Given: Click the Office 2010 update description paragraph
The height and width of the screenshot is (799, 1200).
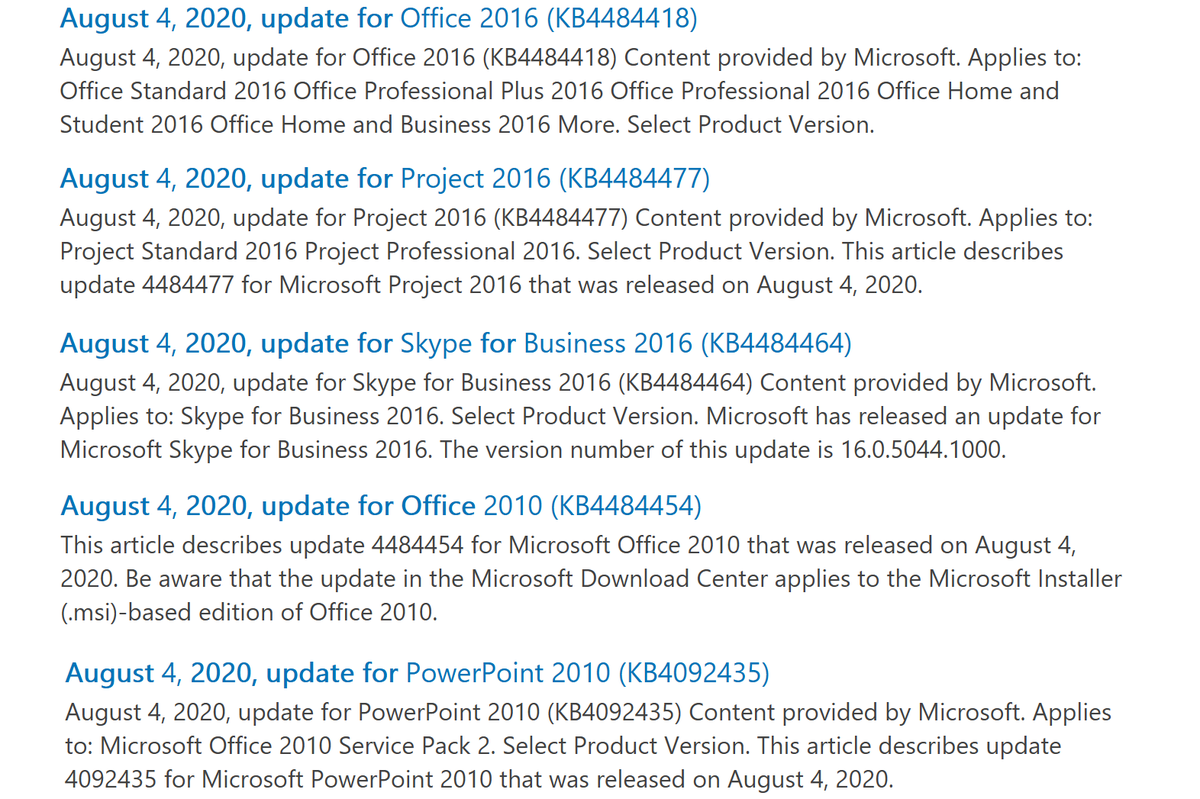Looking at the screenshot, I should coord(591,579).
